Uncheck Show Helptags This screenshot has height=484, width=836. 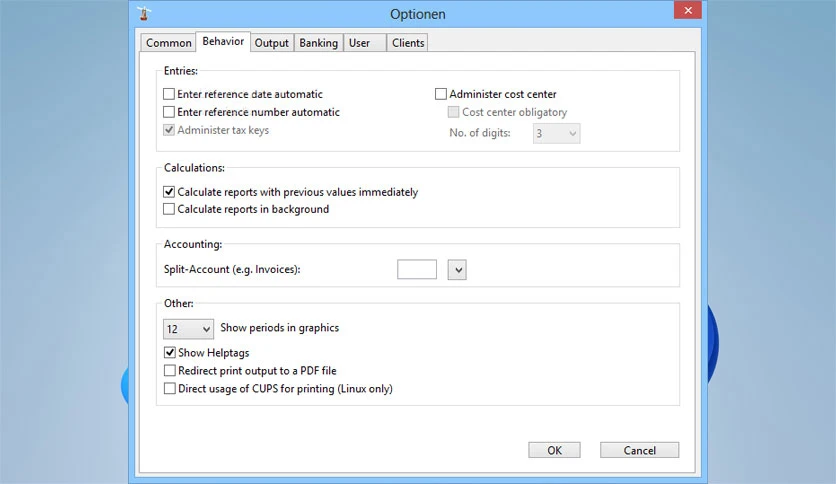pos(170,352)
